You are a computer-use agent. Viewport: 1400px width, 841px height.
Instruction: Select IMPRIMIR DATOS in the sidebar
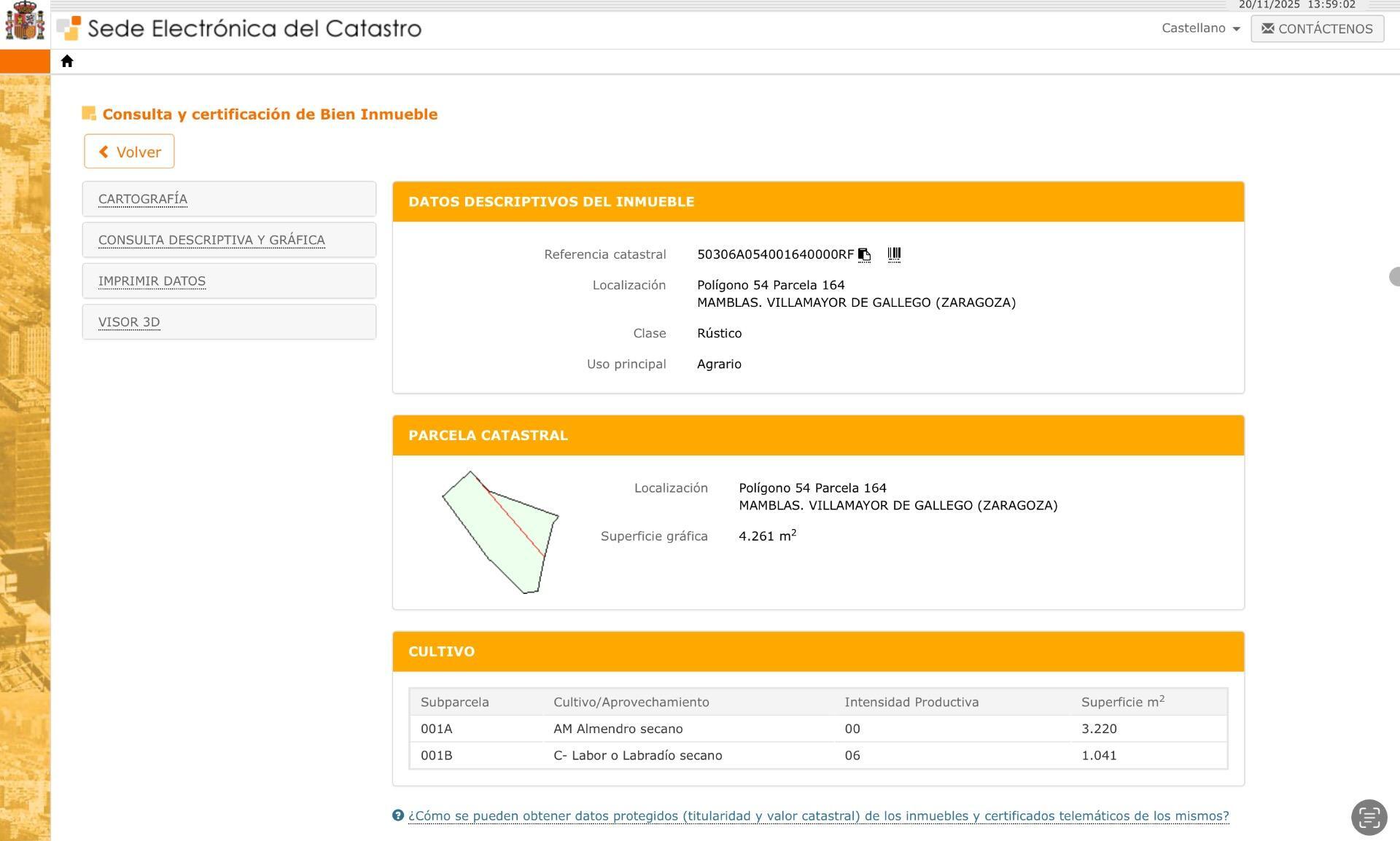click(x=152, y=281)
